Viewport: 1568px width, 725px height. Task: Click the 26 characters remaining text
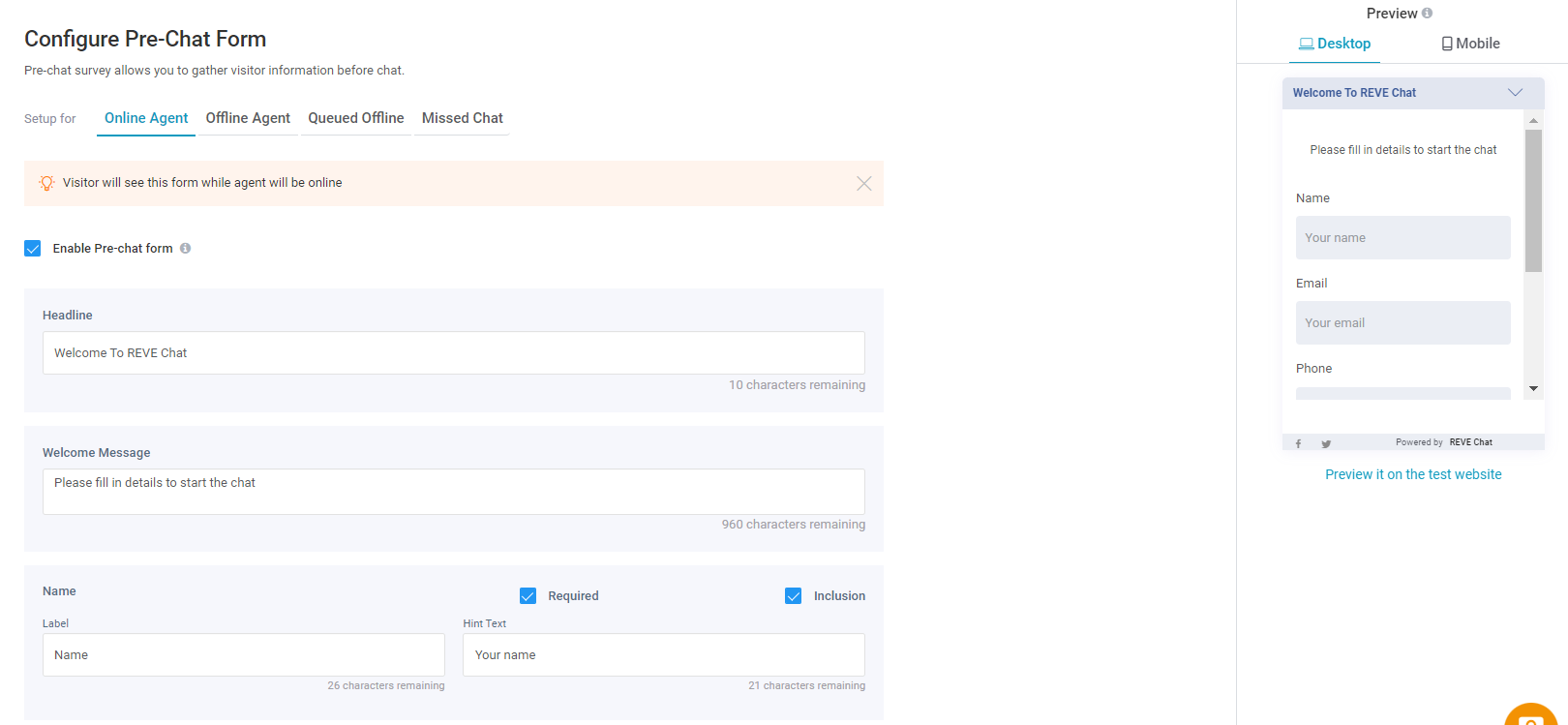point(386,686)
